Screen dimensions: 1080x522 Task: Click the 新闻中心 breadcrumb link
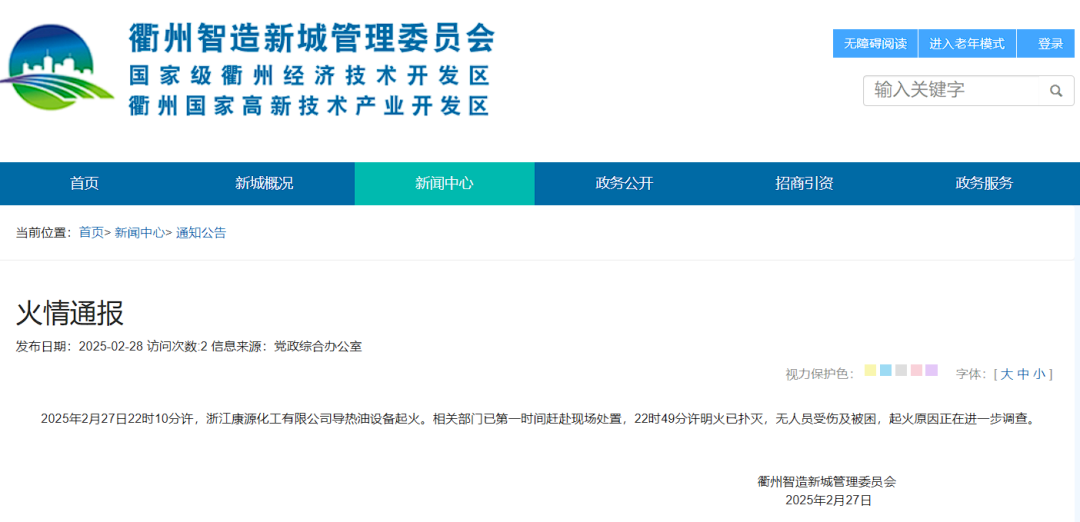click(x=139, y=233)
